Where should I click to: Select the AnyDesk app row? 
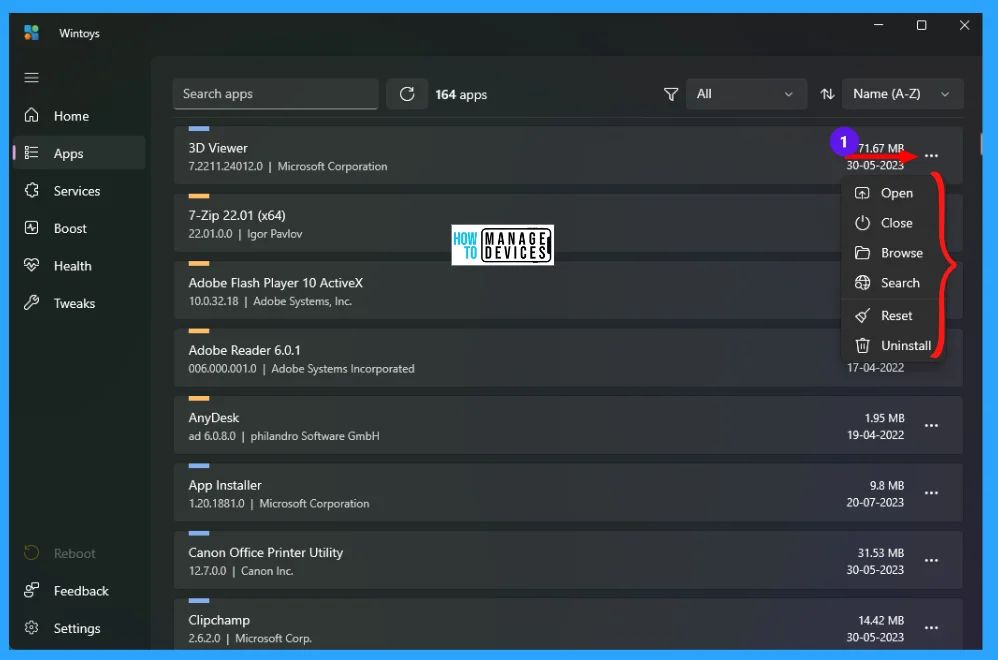pyautogui.click(x=568, y=426)
